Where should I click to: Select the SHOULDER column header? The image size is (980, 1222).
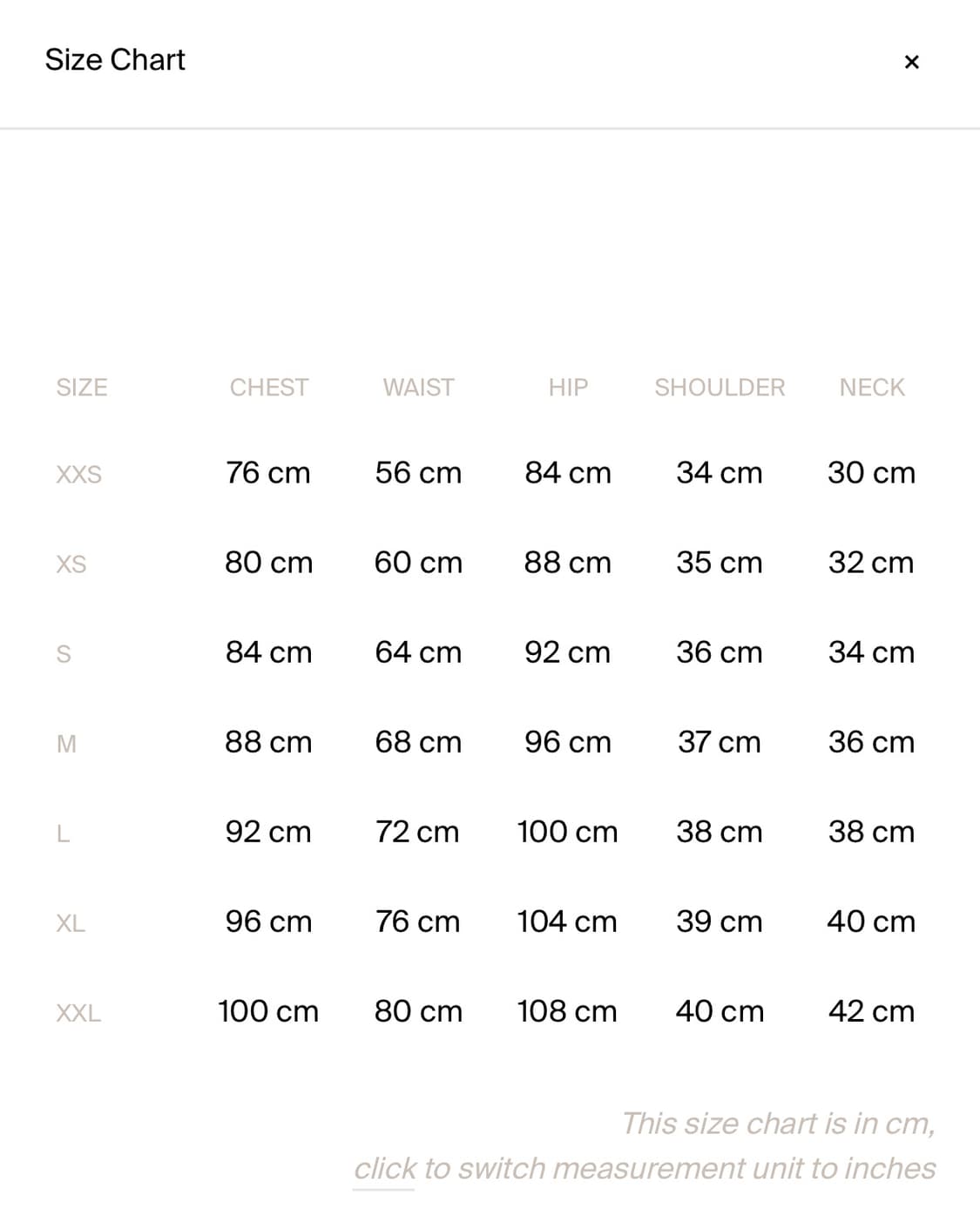[720, 388]
